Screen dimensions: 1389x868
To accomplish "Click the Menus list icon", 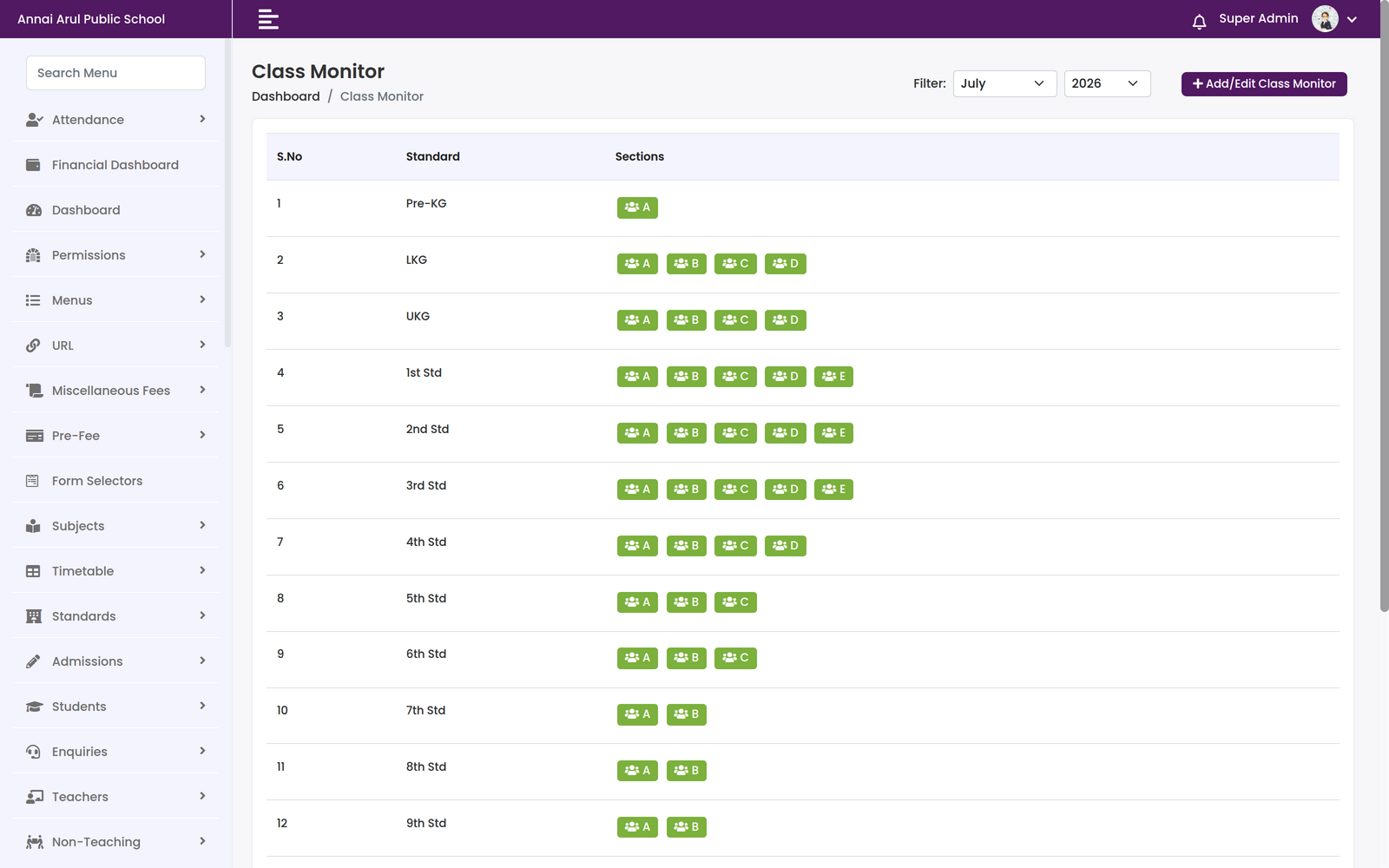I will (x=33, y=300).
